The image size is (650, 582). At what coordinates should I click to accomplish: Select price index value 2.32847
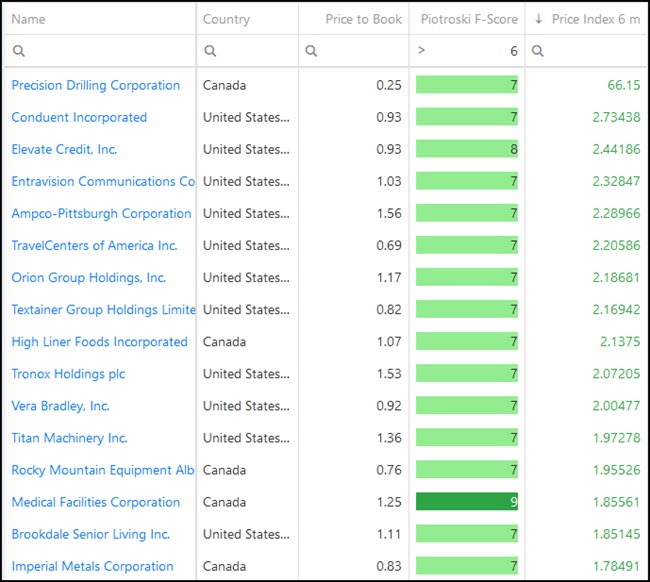pos(616,182)
